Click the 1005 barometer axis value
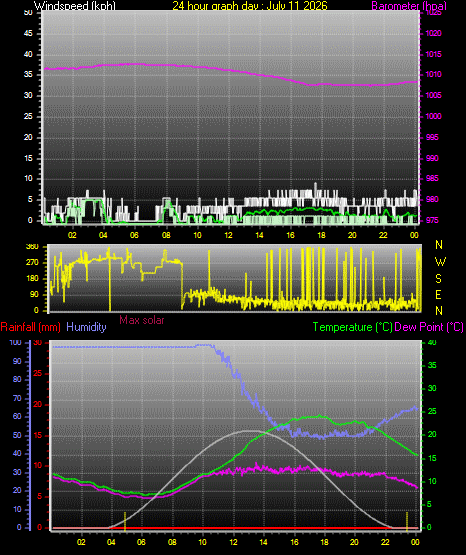This screenshot has width=466, height=555. (x=433, y=95)
